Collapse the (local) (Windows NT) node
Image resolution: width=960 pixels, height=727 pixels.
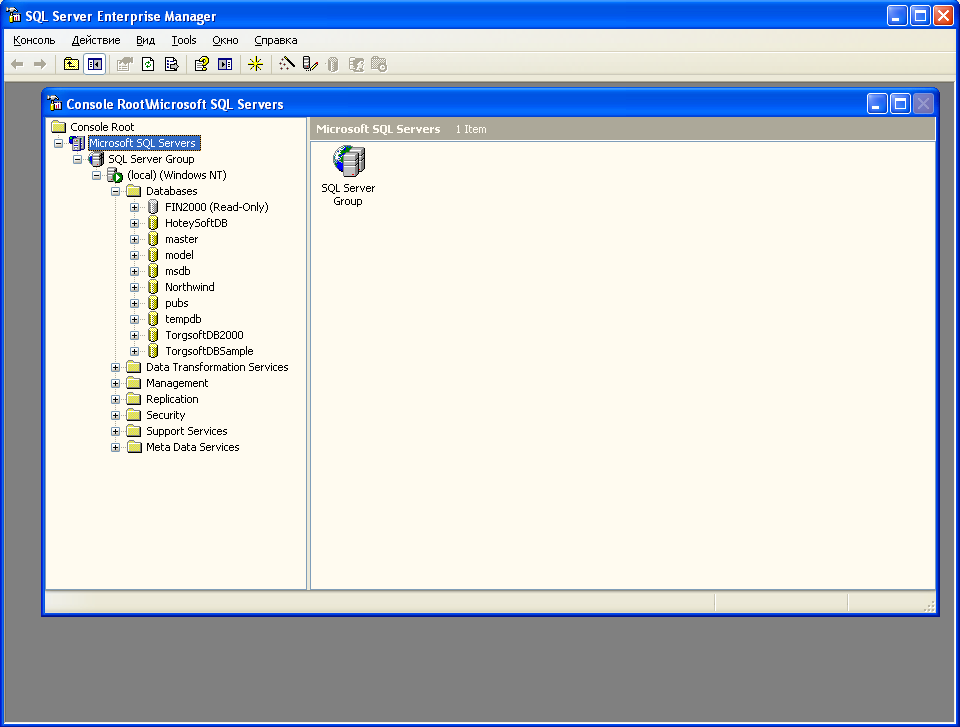click(96, 175)
